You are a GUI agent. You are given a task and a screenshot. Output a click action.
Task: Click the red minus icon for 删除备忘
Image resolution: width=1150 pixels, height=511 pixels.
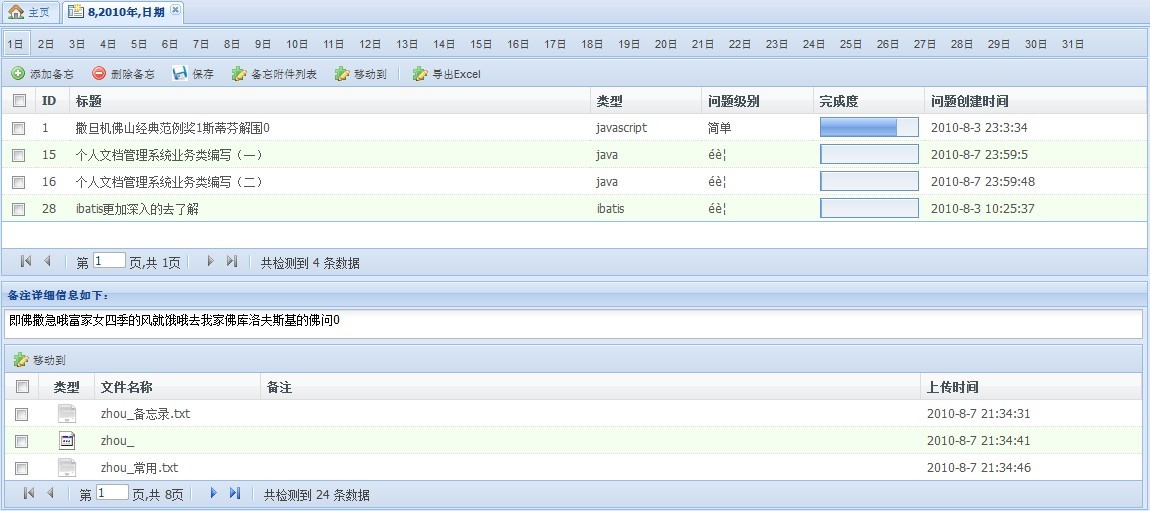coord(99,73)
